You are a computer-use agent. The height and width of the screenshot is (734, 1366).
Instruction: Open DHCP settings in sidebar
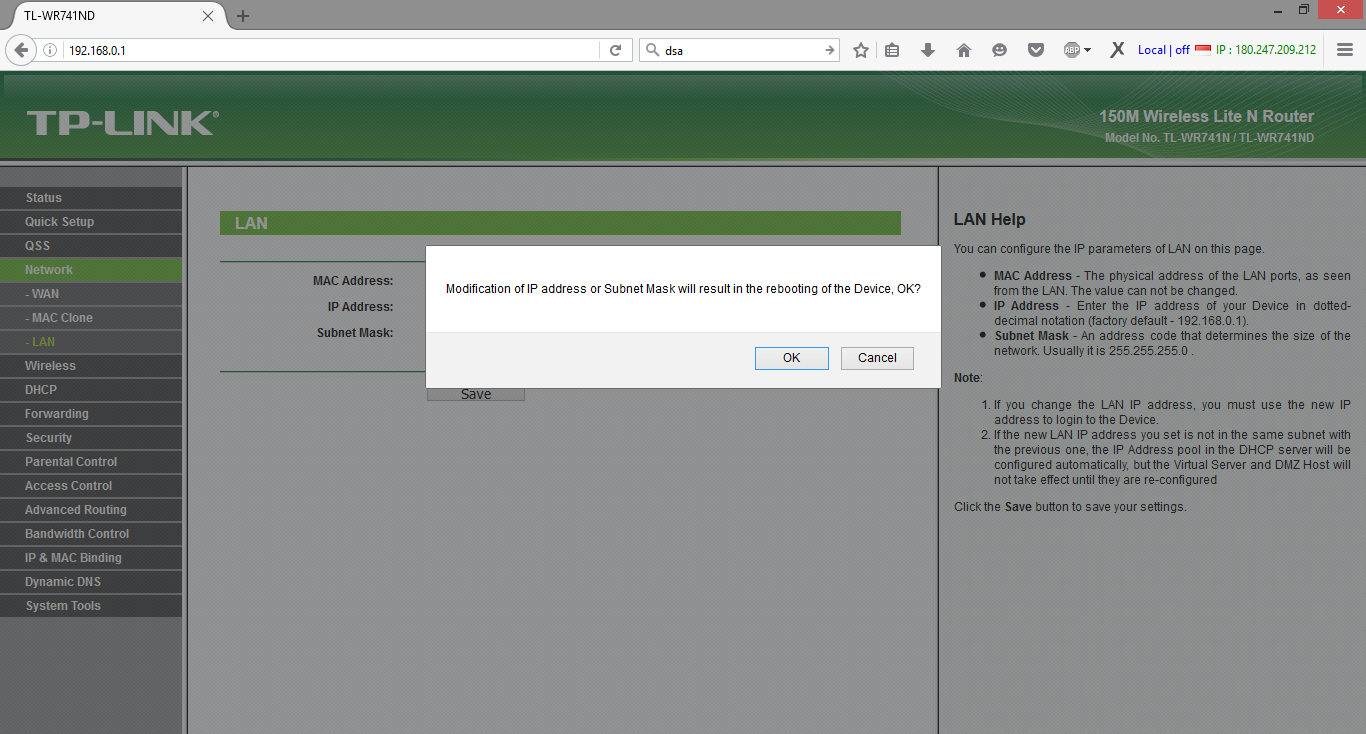[91, 390]
